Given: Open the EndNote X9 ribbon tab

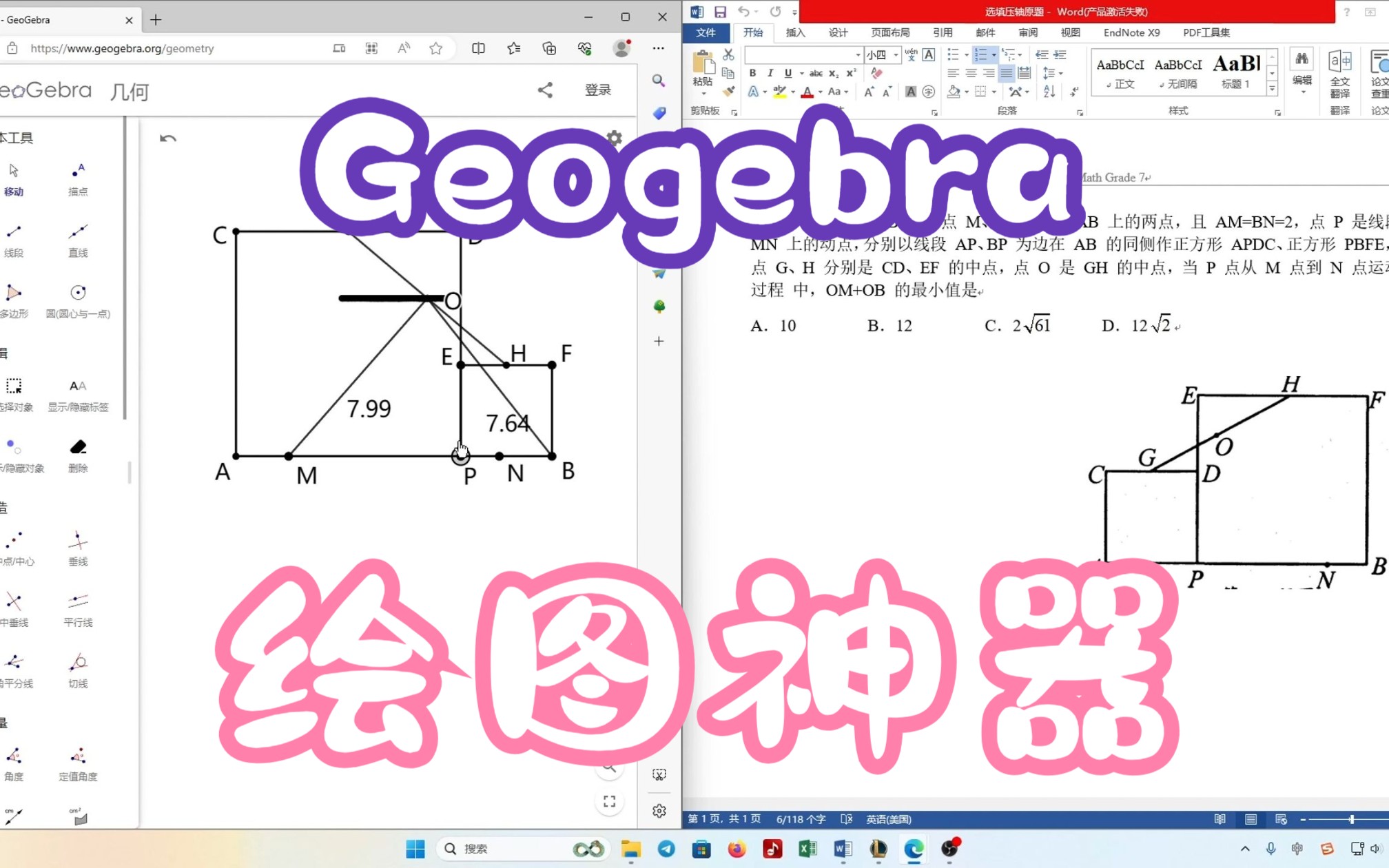Looking at the screenshot, I should pos(1132,32).
